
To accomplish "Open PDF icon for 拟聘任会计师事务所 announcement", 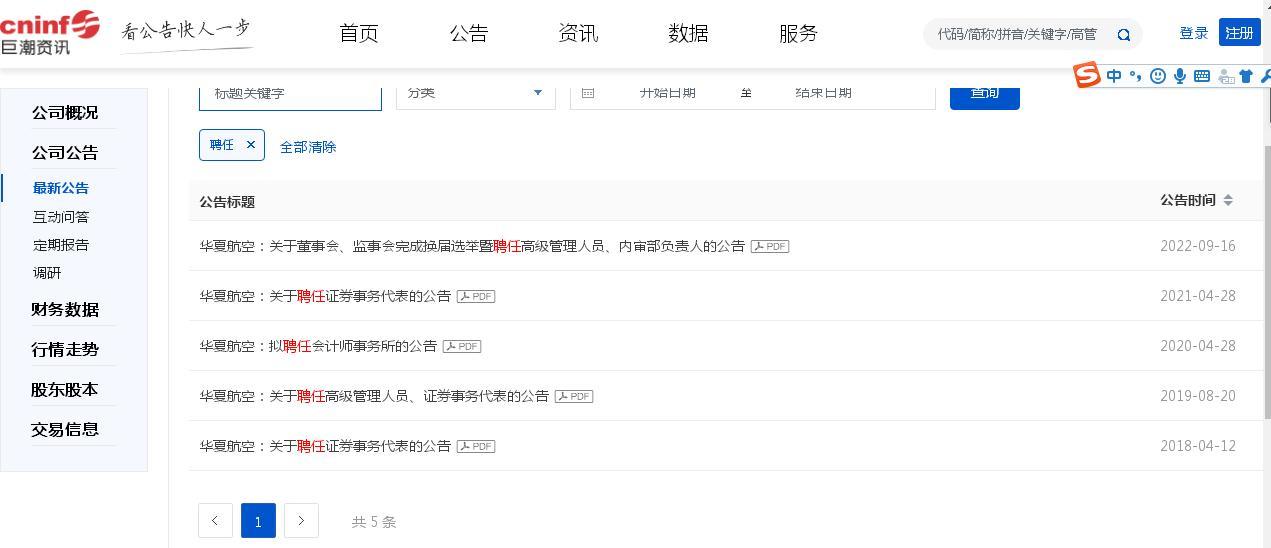I will tap(462, 346).
